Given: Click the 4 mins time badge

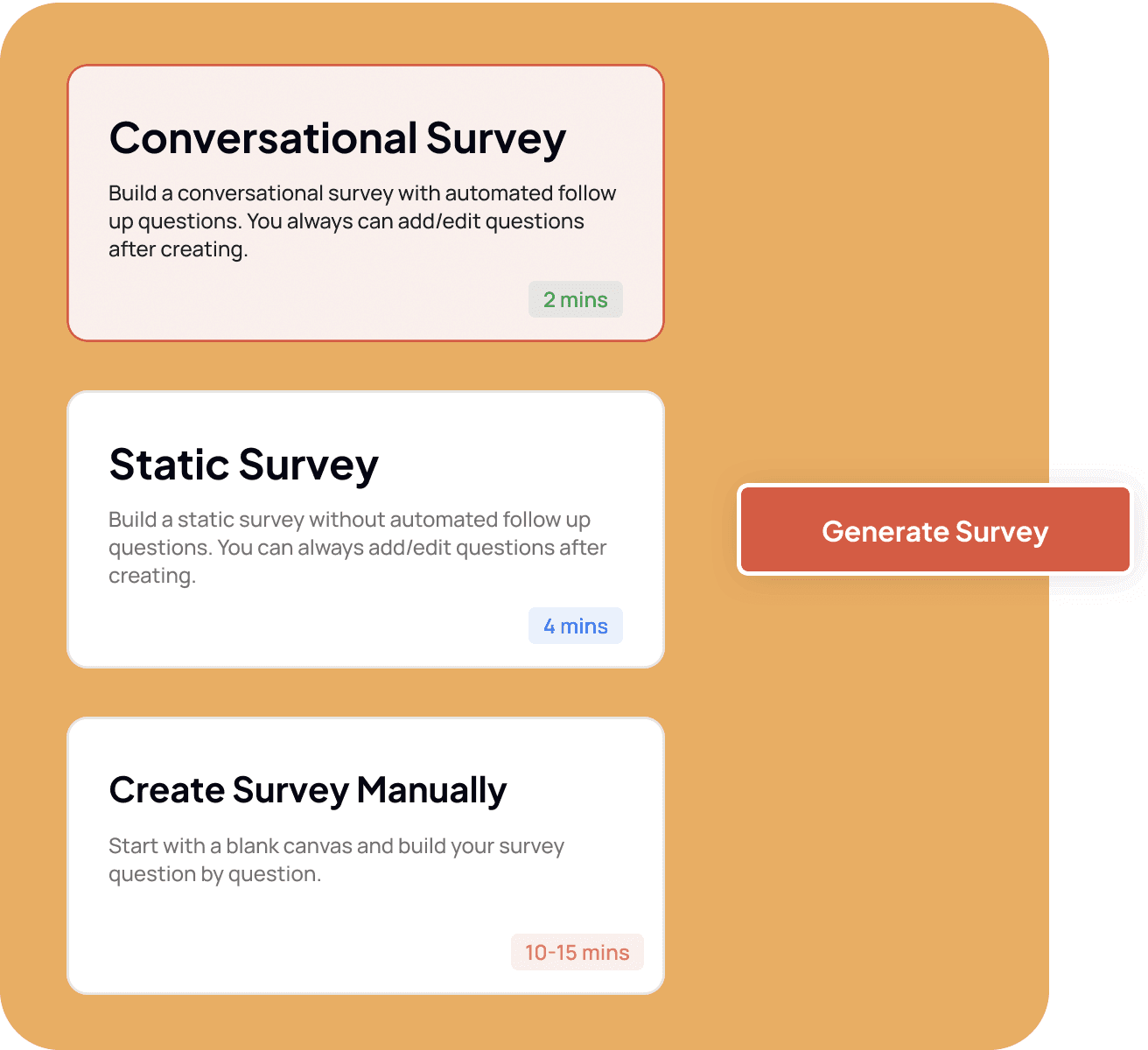Looking at the screenshot, I should pyautogui.click(x=576, y=626).
